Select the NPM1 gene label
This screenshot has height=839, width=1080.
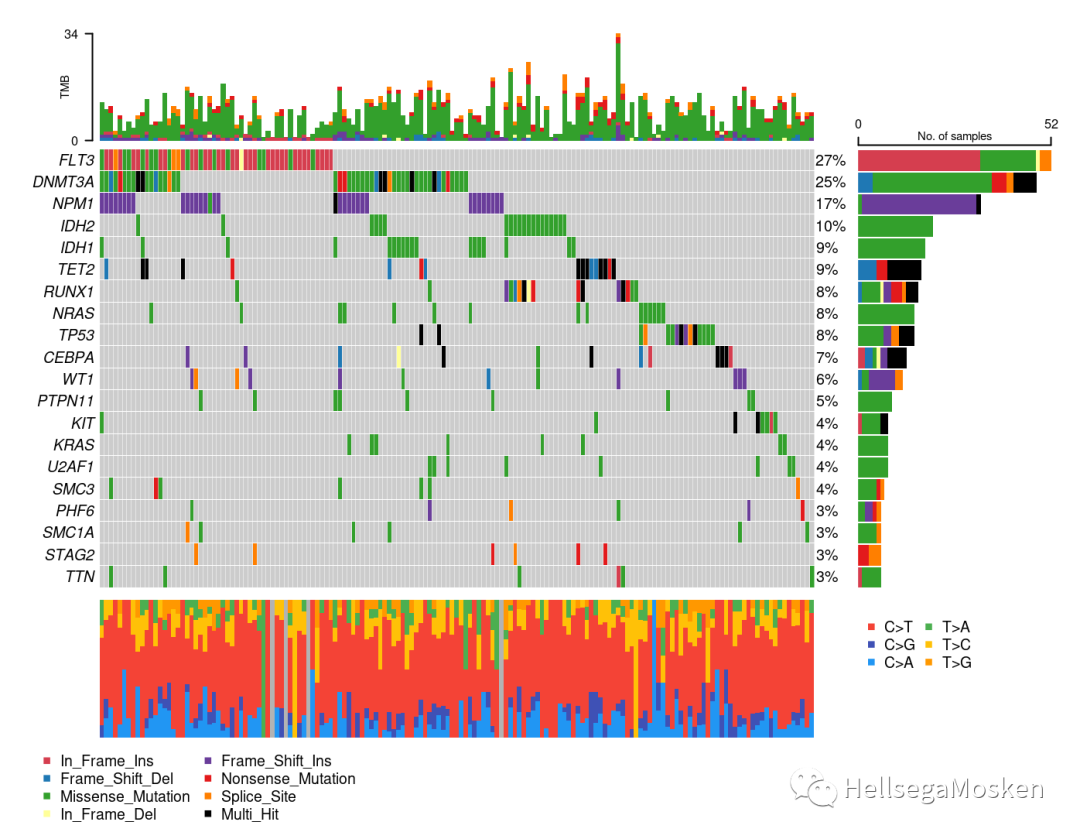click(73, 204)
